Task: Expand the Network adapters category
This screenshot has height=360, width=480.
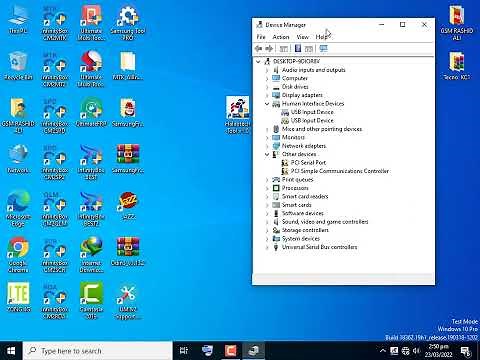Action: 267,146
